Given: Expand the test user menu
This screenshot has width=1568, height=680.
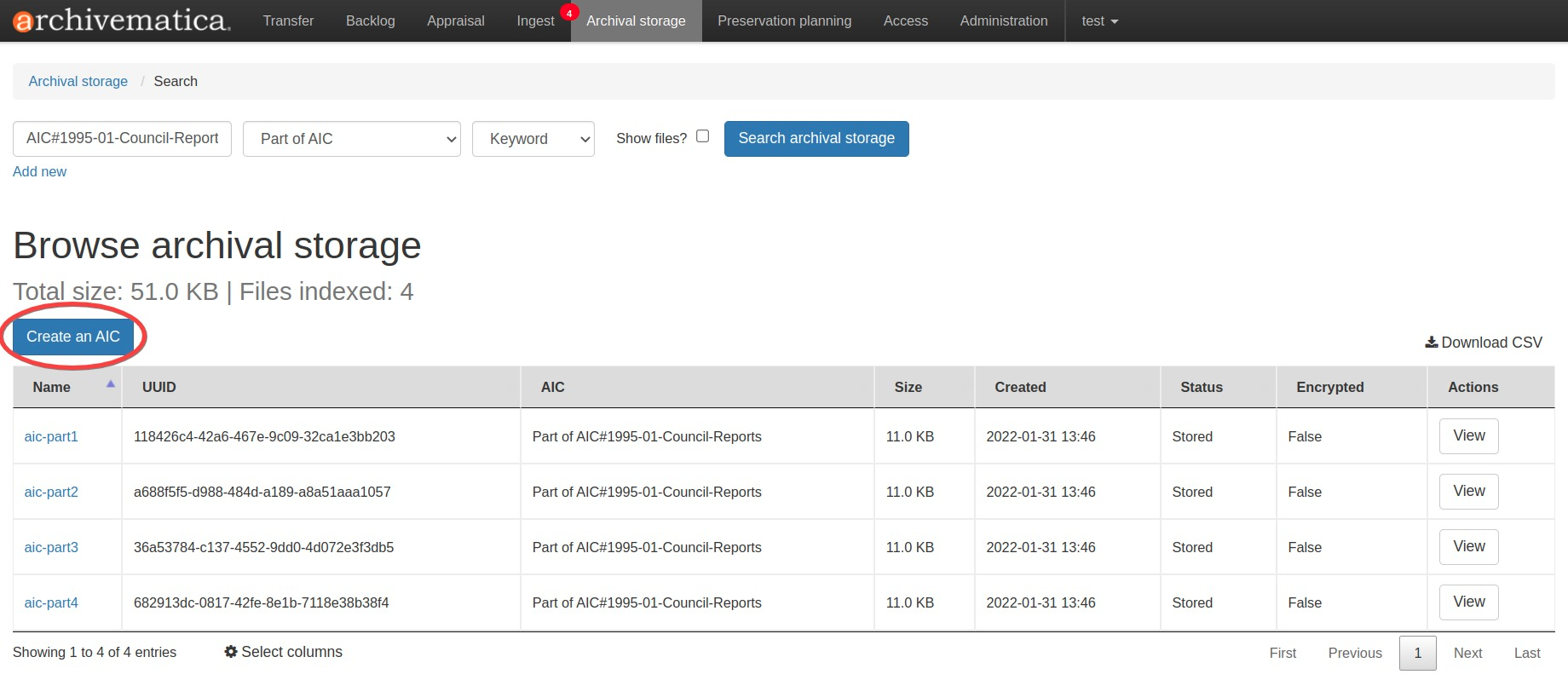Looking at the screenshot, I should (1099, 20).
